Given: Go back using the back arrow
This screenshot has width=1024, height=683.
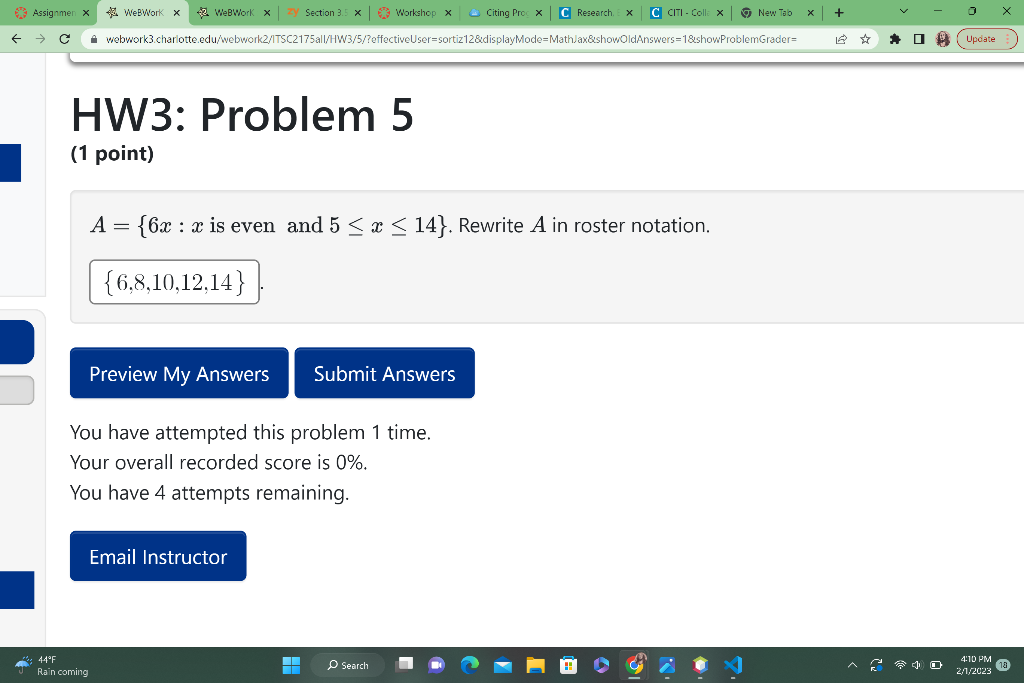Looking at the screenshot, I should pos(16,38).
